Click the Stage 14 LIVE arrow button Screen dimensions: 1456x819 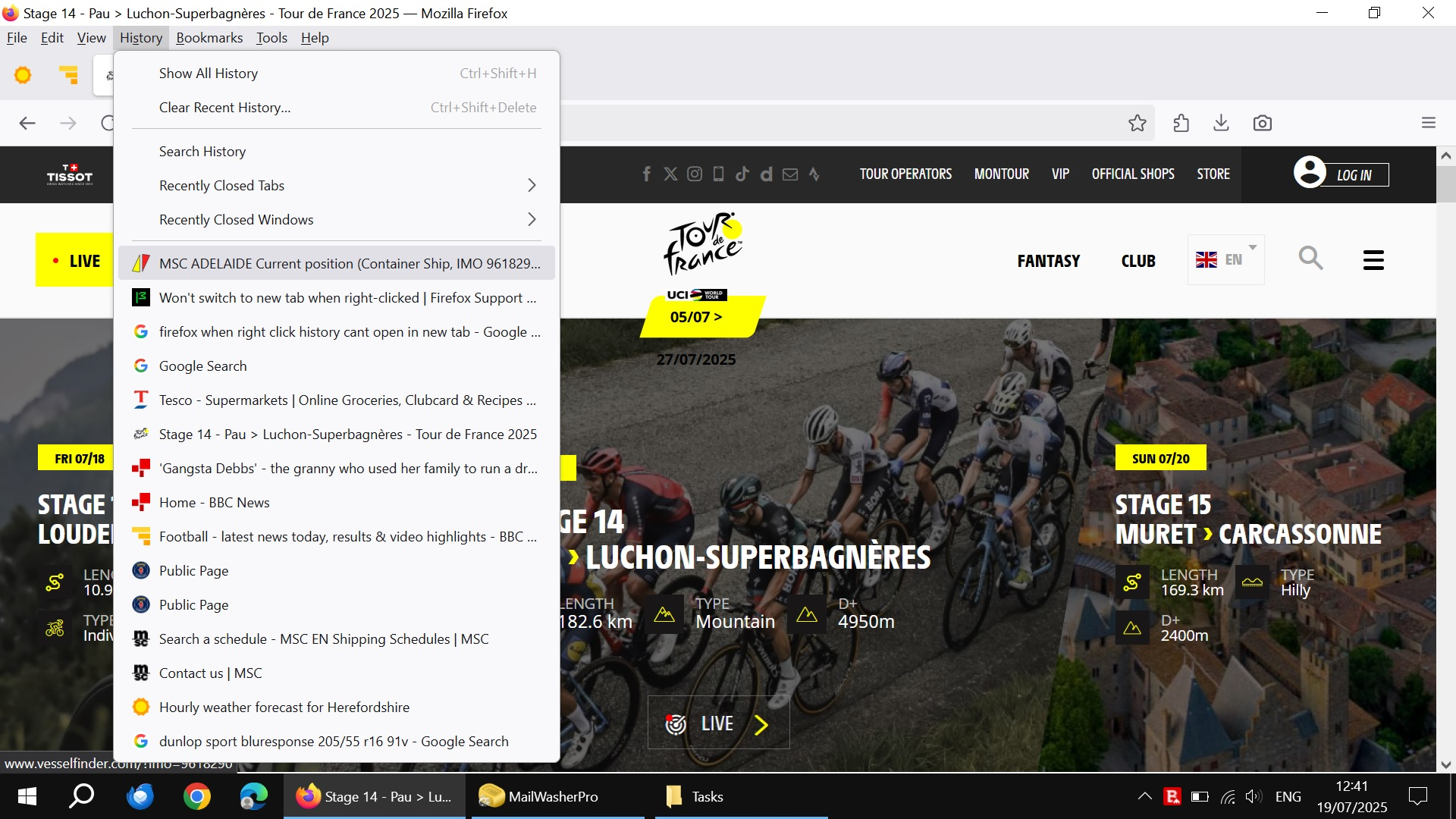[718, 723]
